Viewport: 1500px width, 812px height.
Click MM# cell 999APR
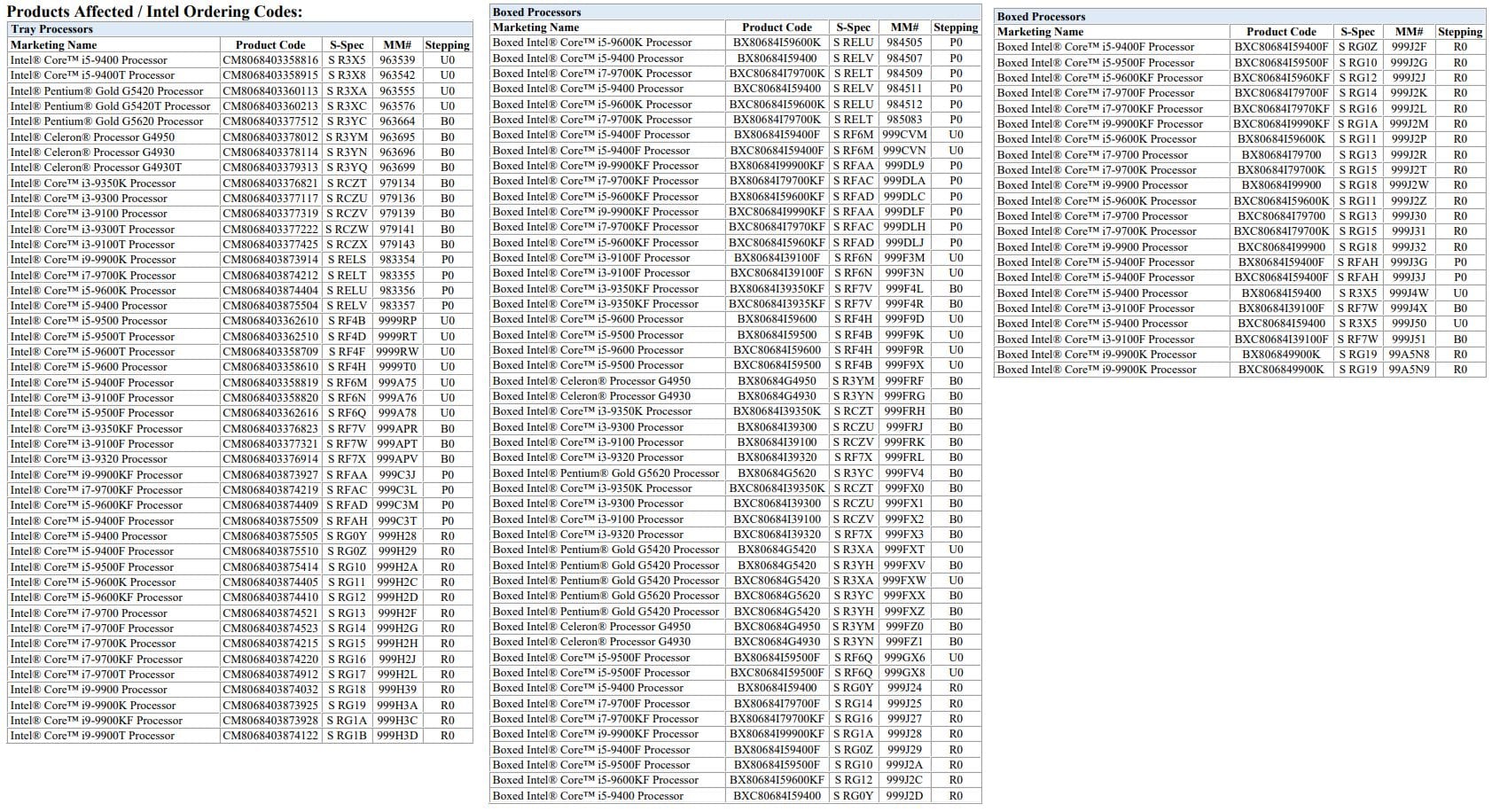pyautogui.click(x=397, y=429)
